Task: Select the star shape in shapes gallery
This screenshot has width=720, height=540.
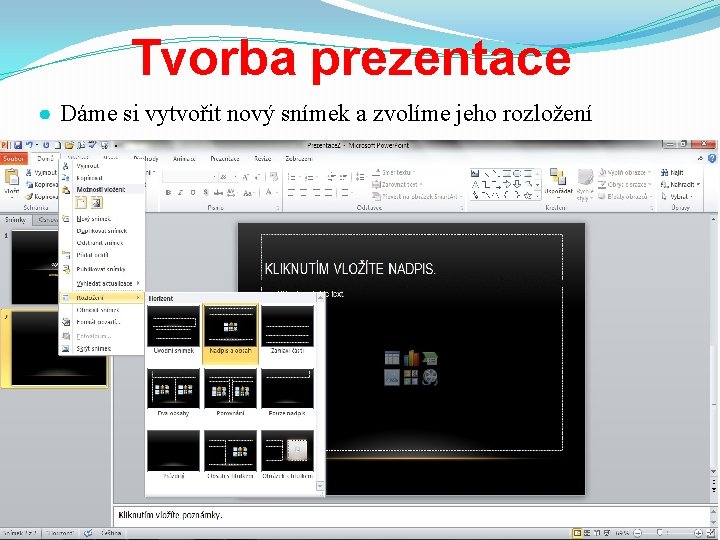Action: tap(528, 196)
